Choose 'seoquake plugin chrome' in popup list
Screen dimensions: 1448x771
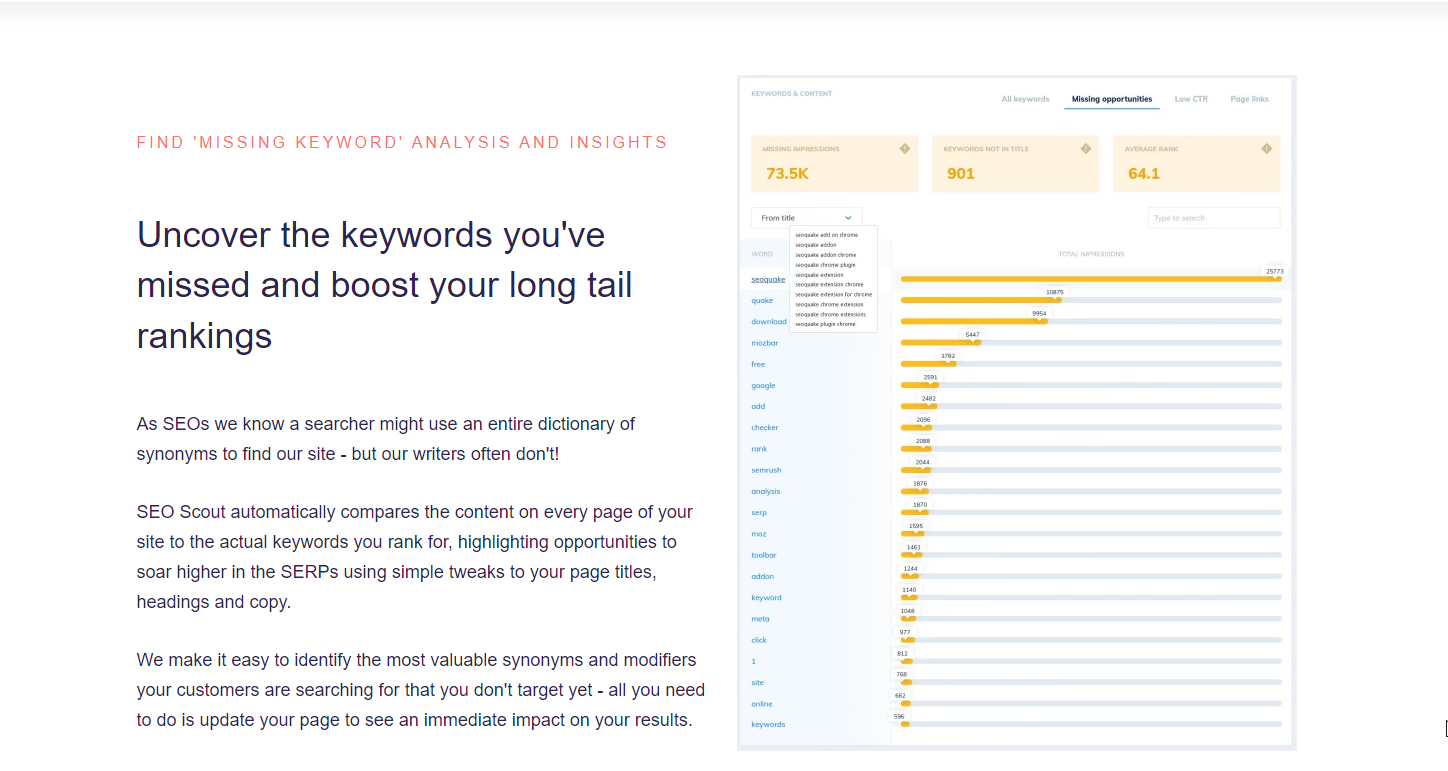pyautogui.click(x=825, y=324)
